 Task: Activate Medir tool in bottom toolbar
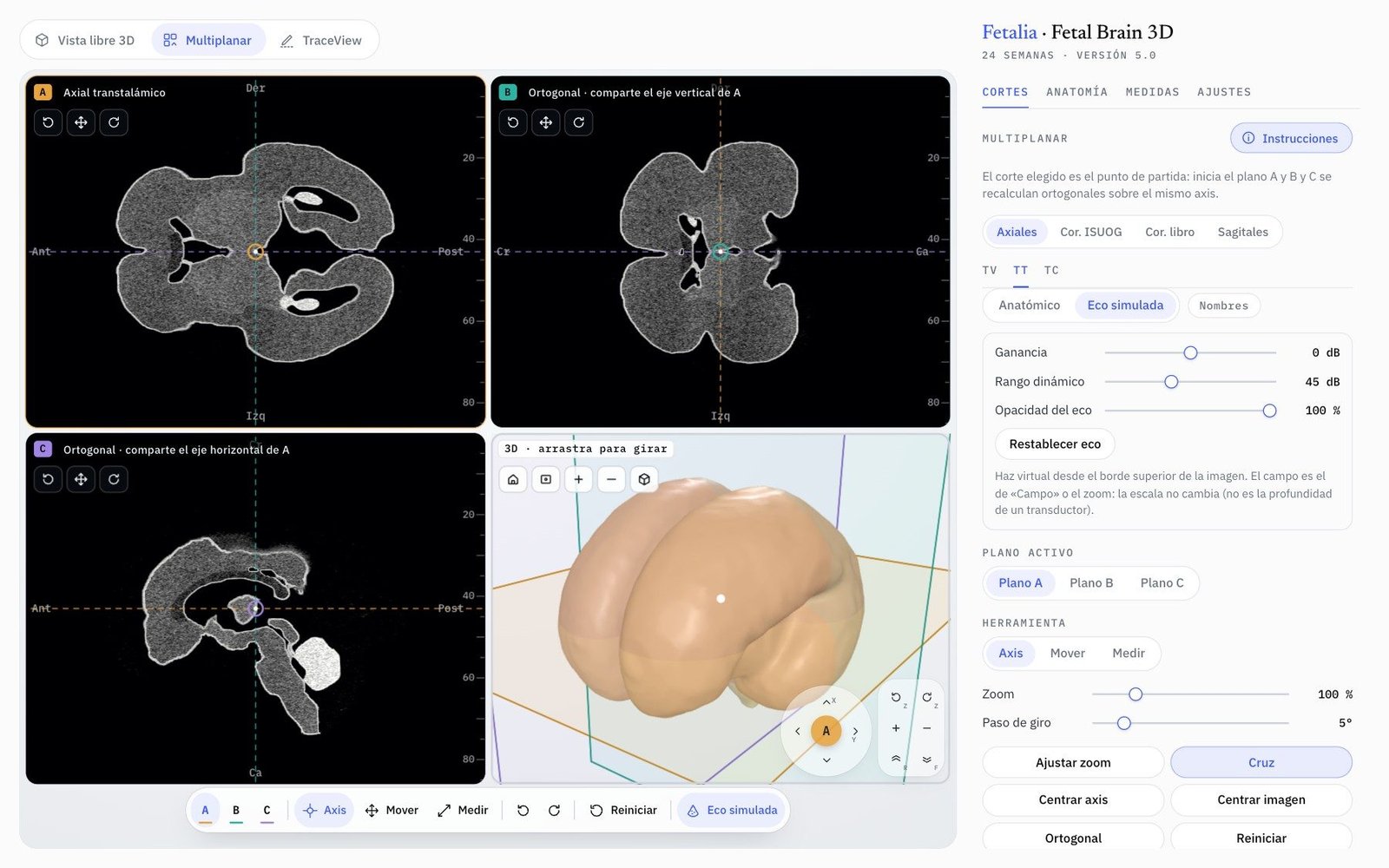coord(463,811)
